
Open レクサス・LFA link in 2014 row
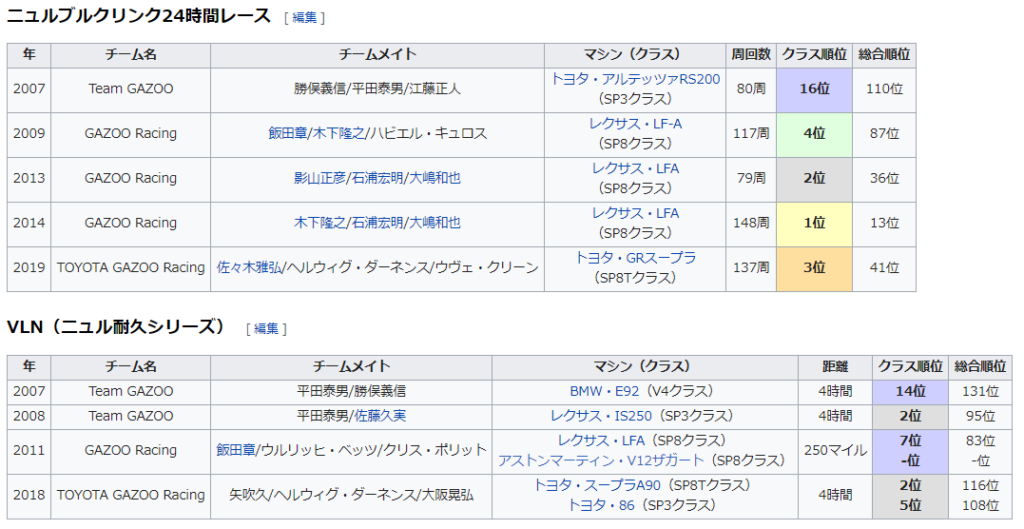coord(635,213)
